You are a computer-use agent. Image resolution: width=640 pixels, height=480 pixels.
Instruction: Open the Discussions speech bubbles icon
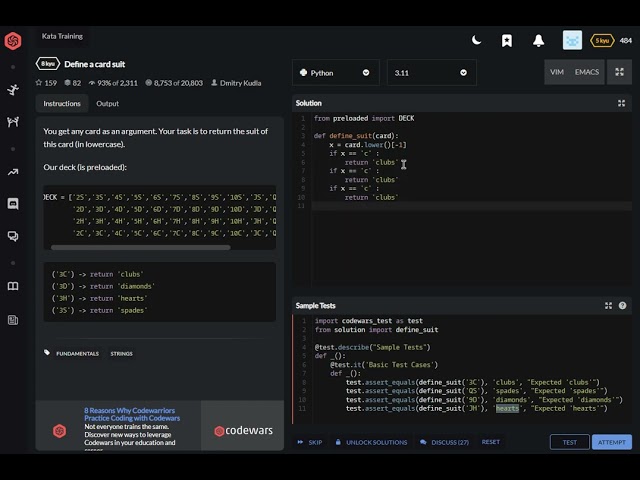click(x=13, y=236)
